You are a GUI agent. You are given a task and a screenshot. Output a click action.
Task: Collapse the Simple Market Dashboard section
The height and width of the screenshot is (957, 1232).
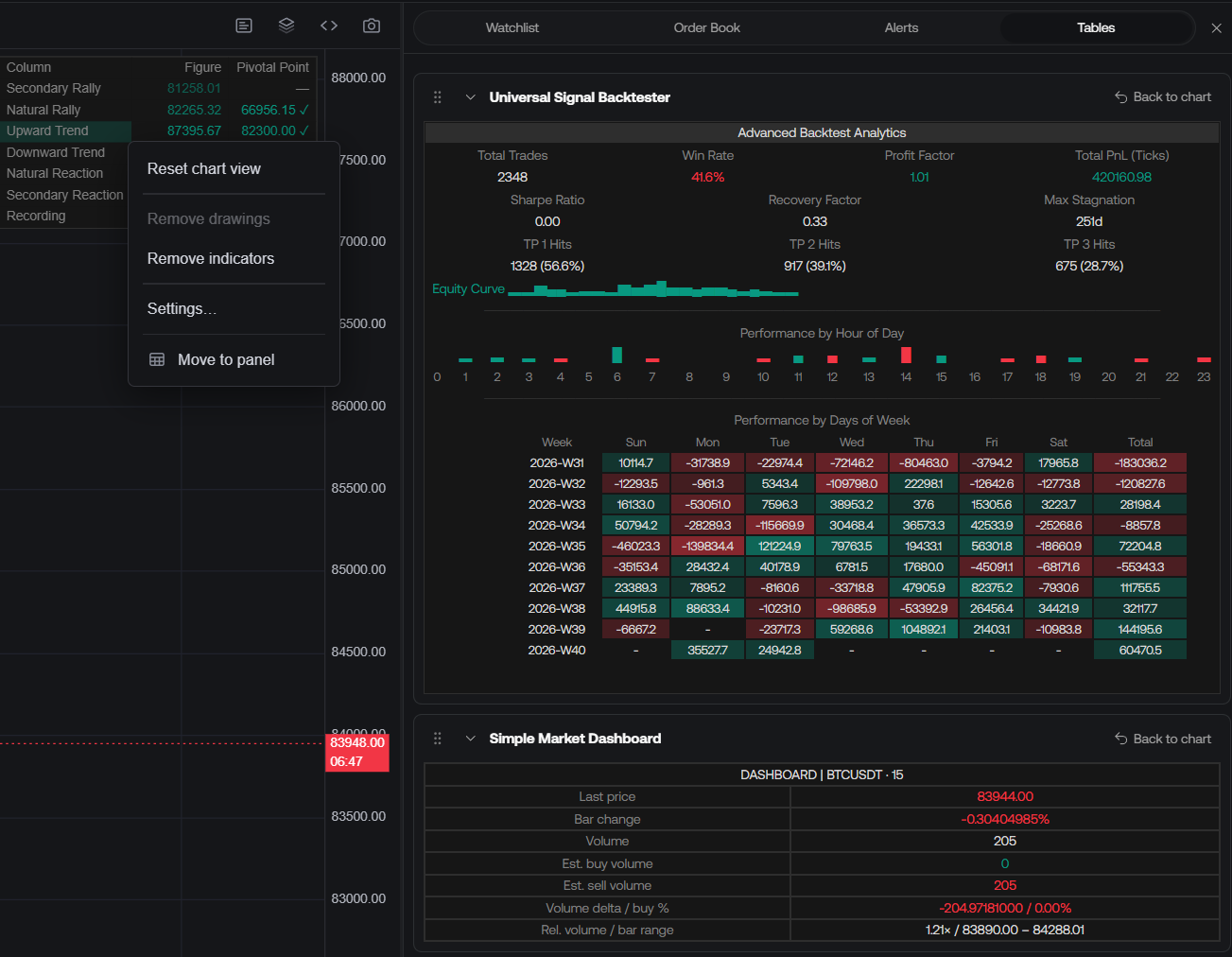[470, 739]
